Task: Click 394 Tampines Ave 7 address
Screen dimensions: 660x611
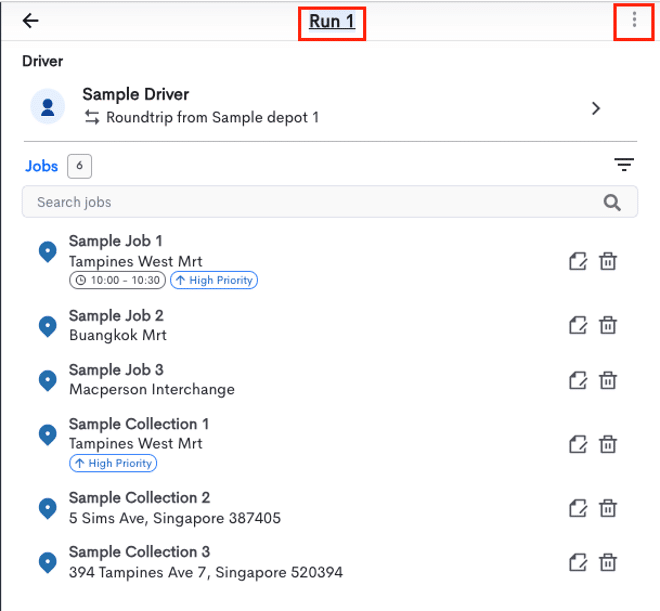Action: tap(206, 572)
